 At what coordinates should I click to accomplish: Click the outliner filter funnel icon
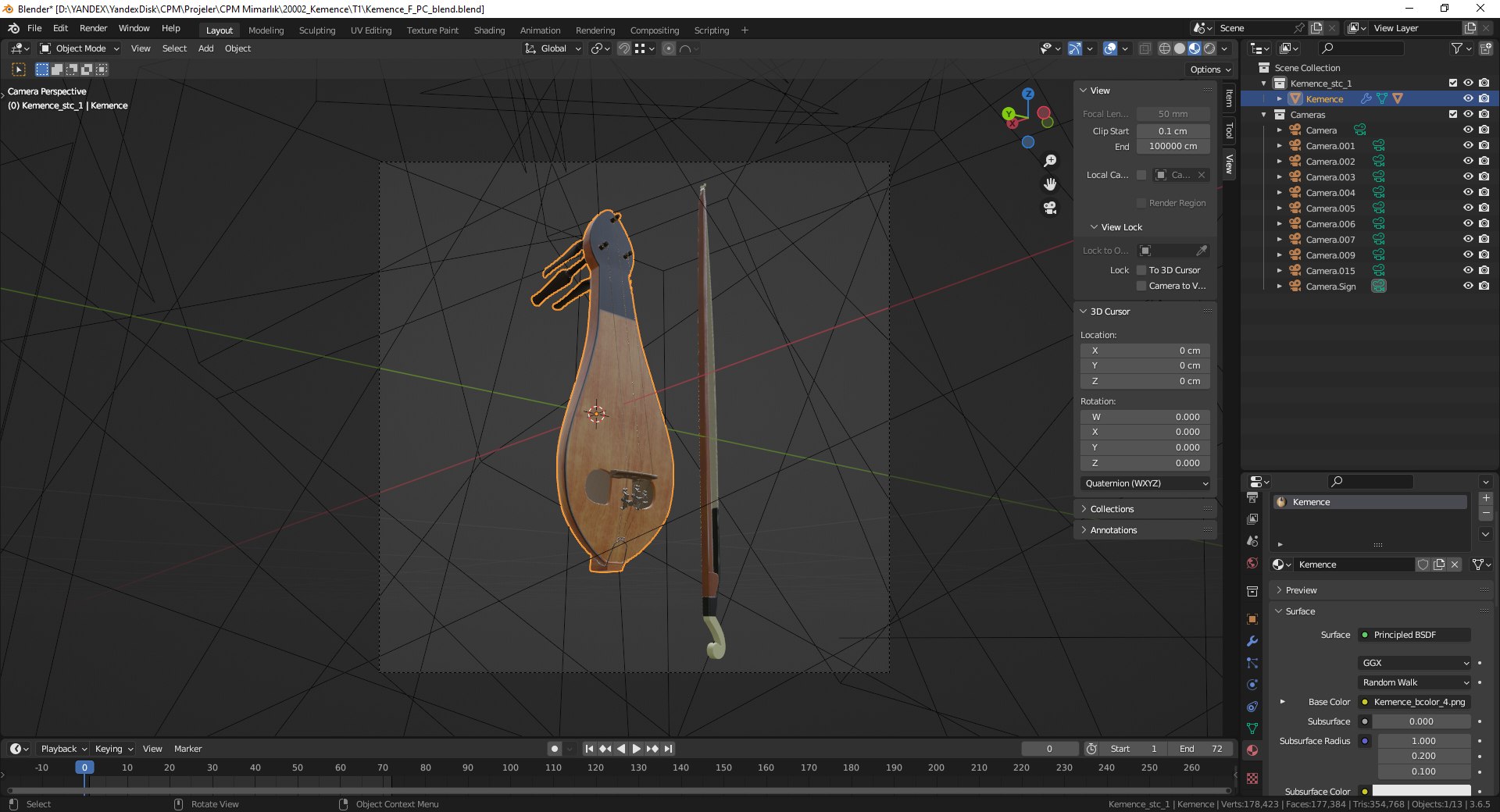point(1456,48)
